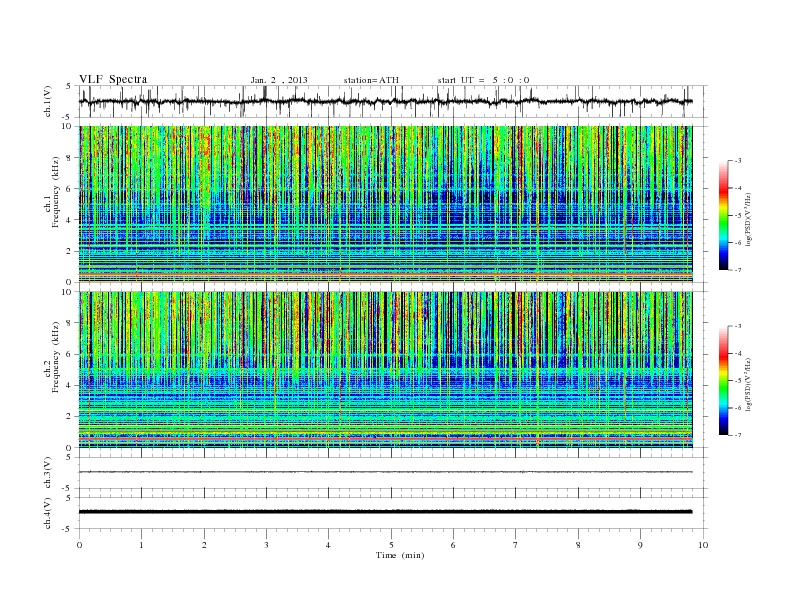Click time axis tick label "9"
This screenshot has width=792, height=612.
[640, 545]
